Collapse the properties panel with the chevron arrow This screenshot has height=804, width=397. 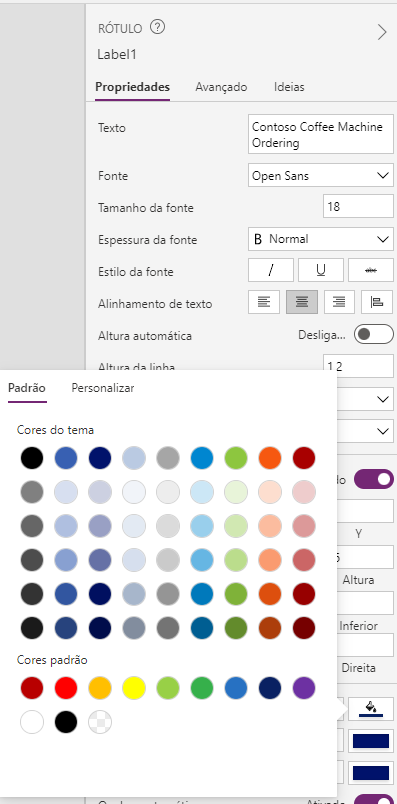coord(382,32)
